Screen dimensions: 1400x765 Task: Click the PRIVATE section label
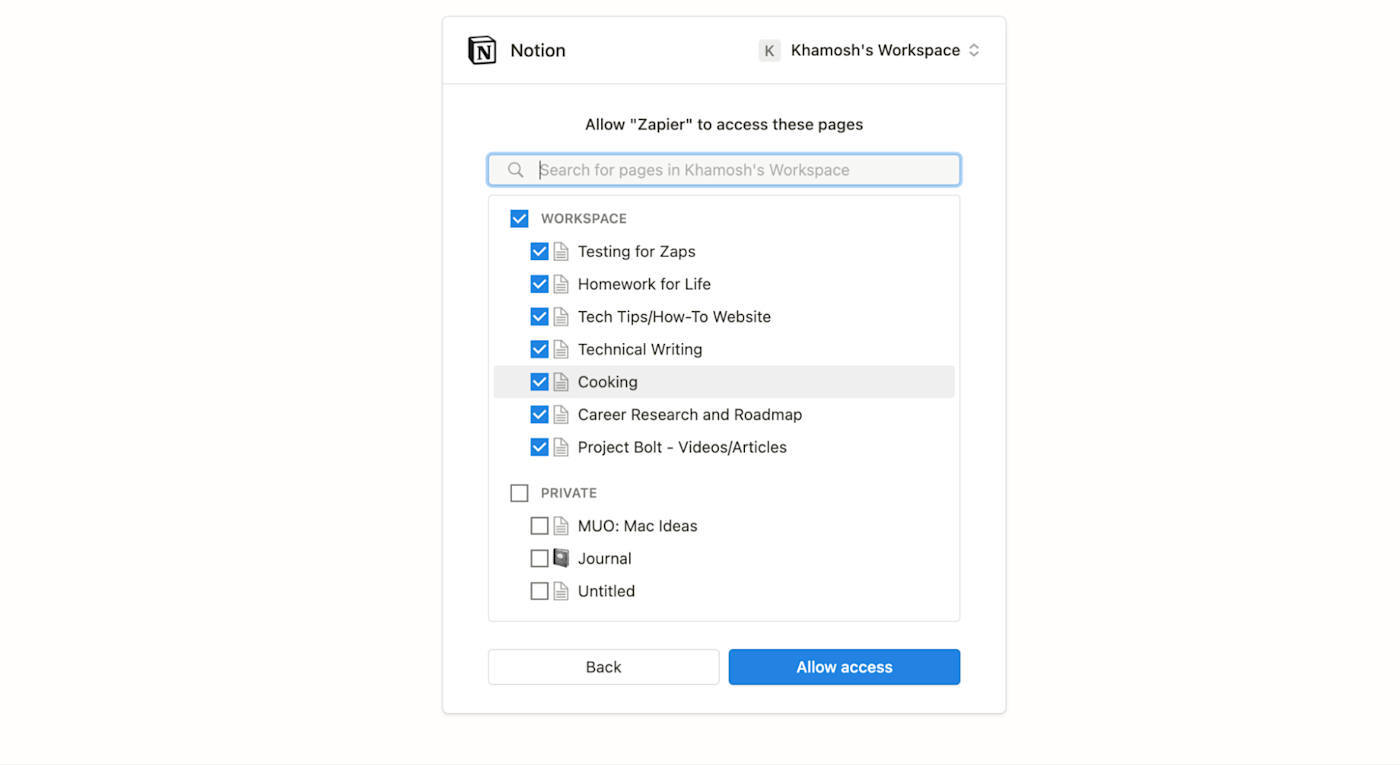point(569,493)
